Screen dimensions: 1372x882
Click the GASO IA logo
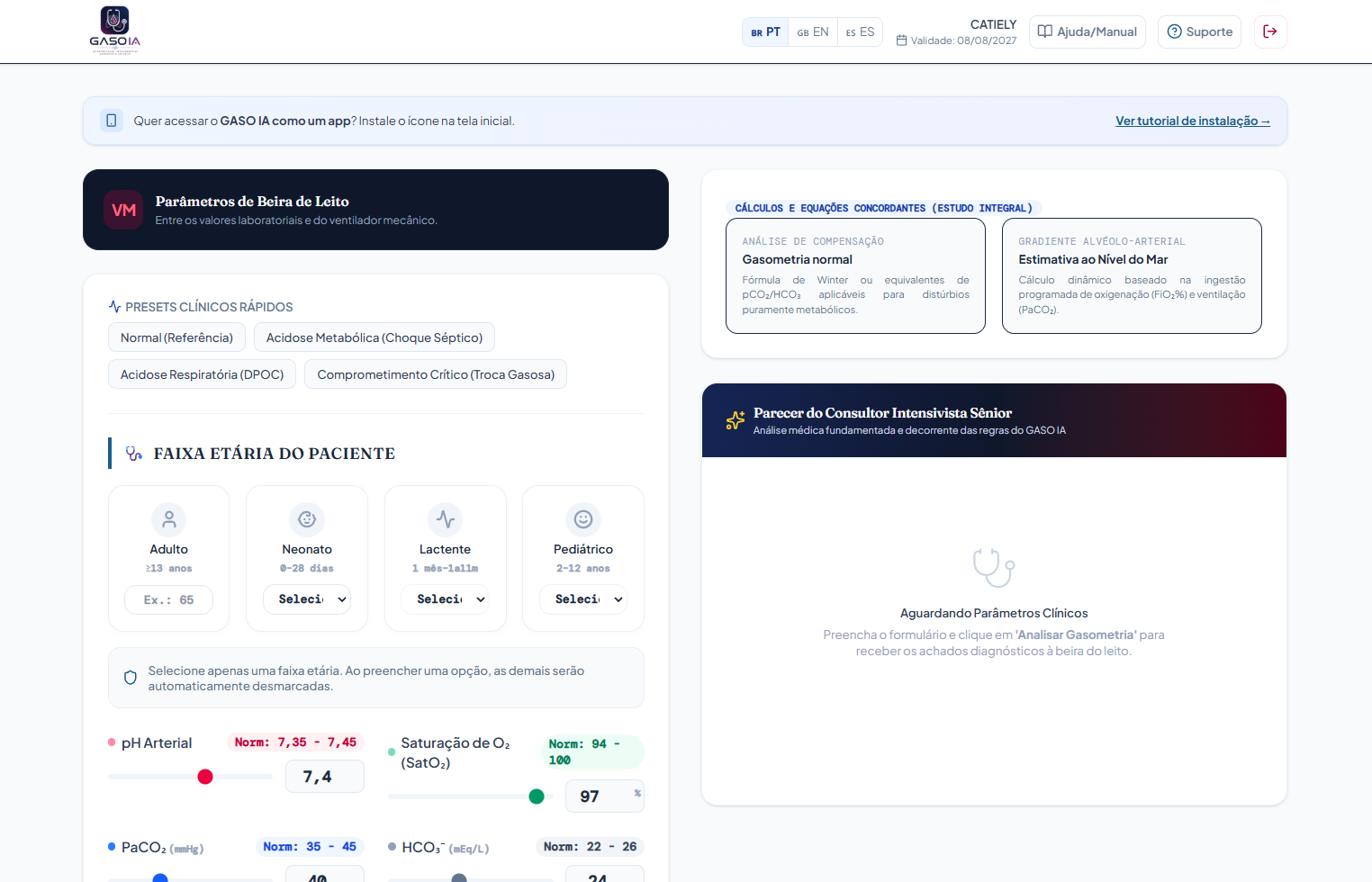pyautogui.click(x=114, y=31)
